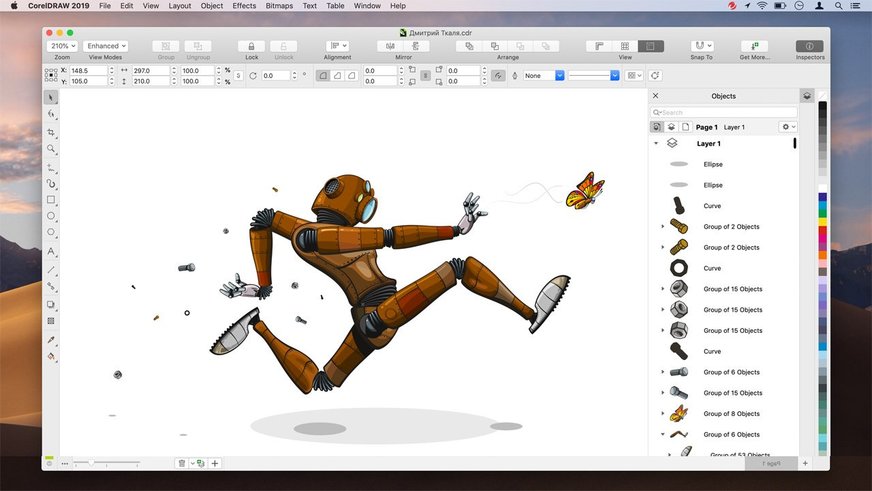This screenshot has height=491, width=872.
Task: Select the Rectangle tool
Action: 51,200
